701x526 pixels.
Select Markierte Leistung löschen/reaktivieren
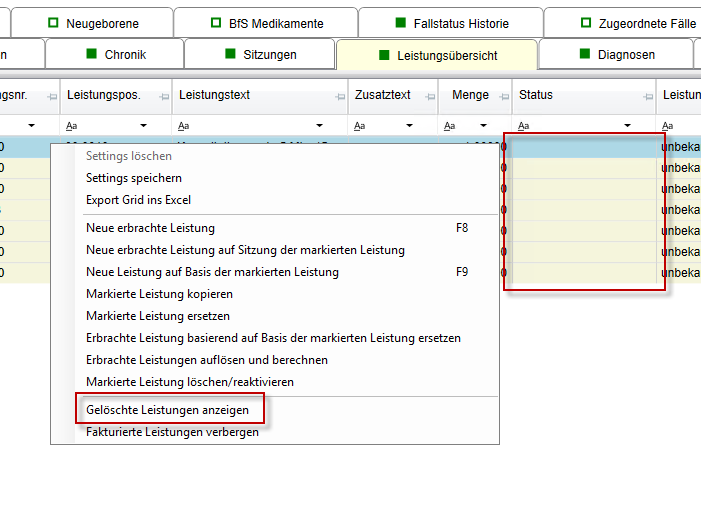click(286, 382)
